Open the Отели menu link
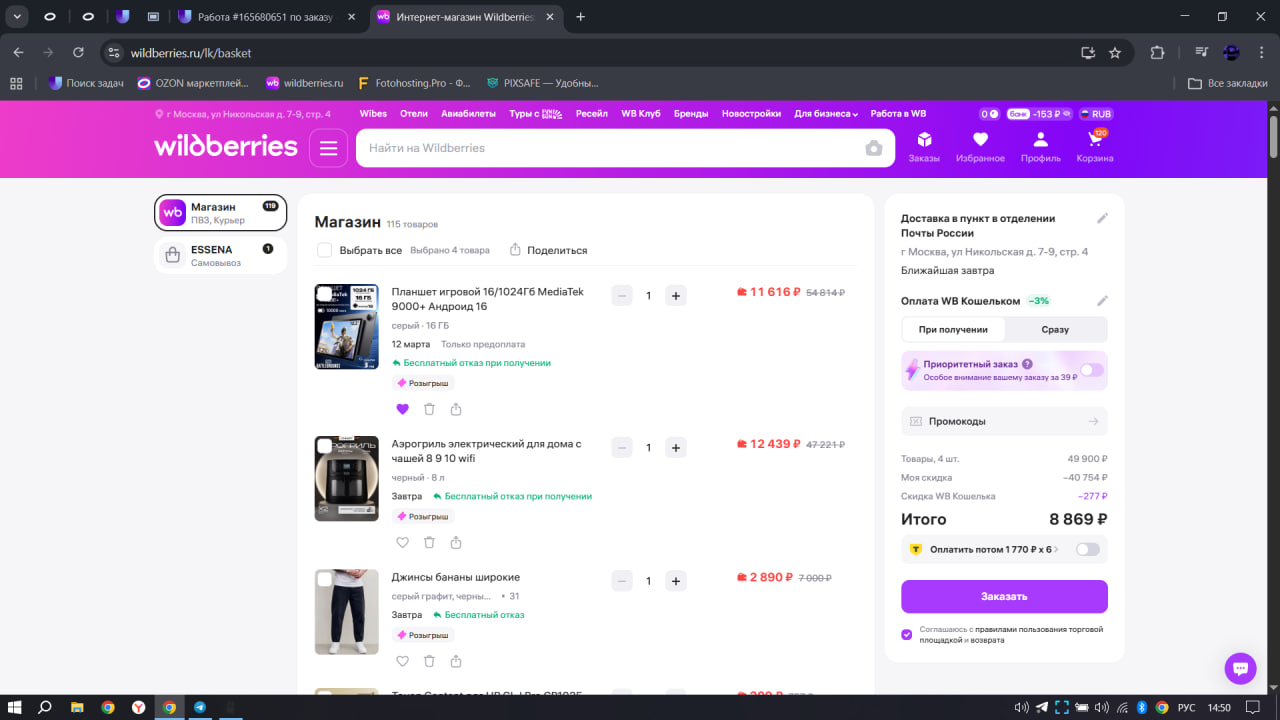This screenshot has width=1280, height=720. [414, 114]
